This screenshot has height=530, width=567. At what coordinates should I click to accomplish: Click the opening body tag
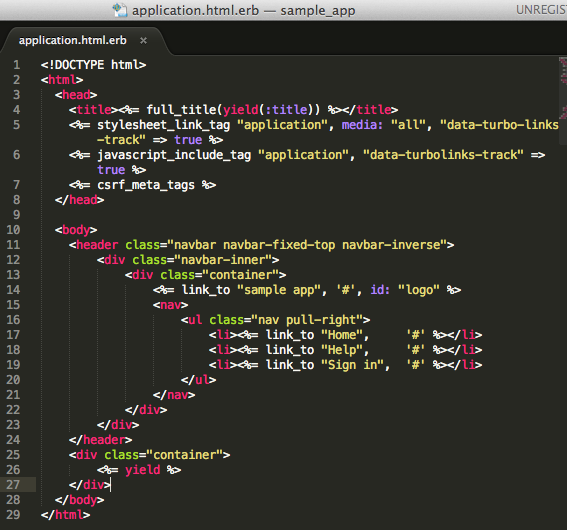coord(76,230)
